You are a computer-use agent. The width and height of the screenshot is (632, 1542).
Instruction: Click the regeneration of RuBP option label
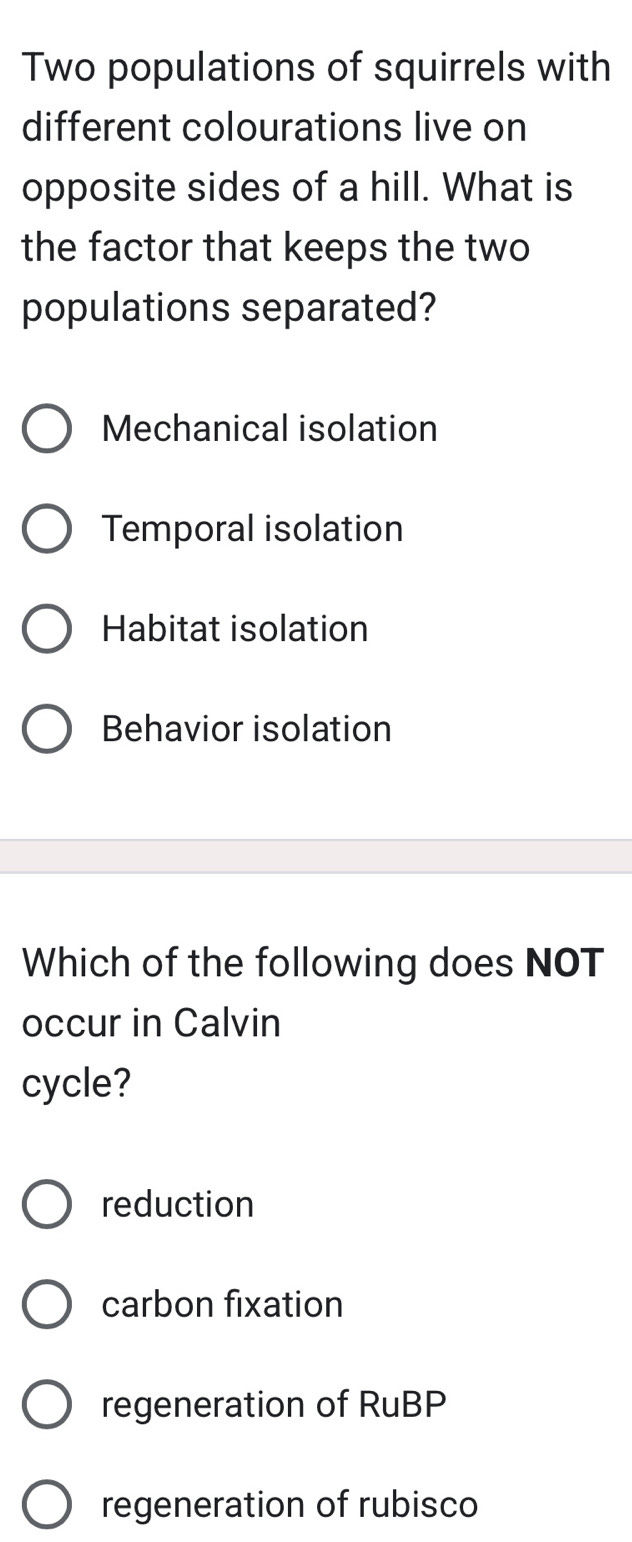[x=273, y=1404]
